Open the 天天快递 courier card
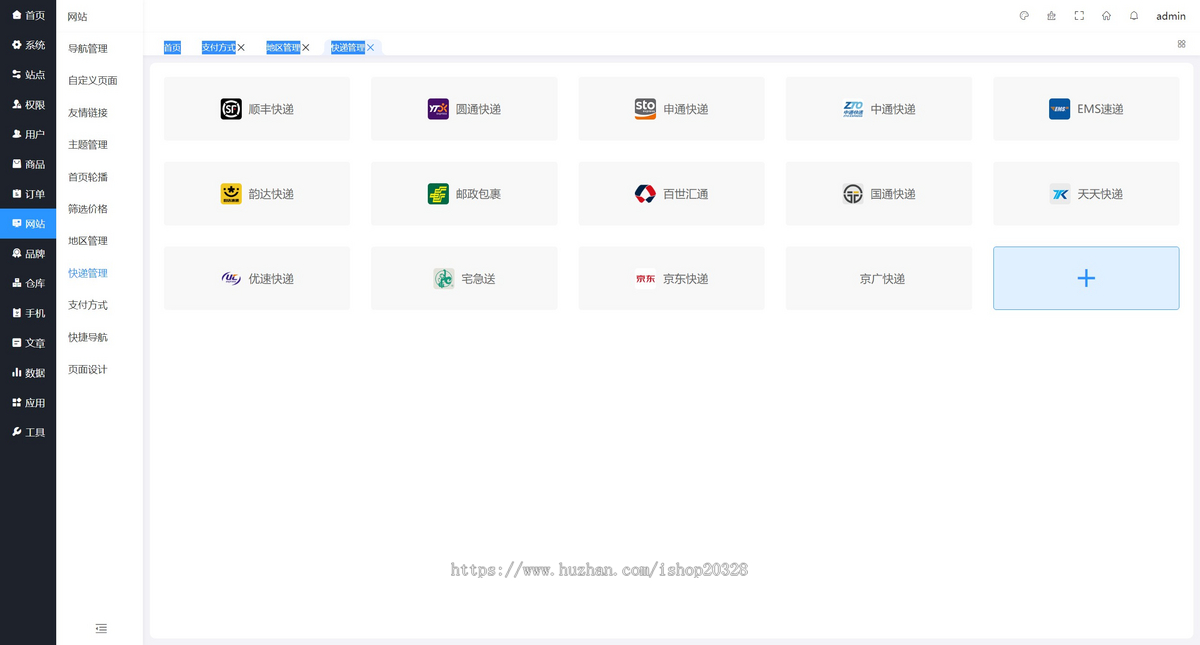 pos(1086,193)
